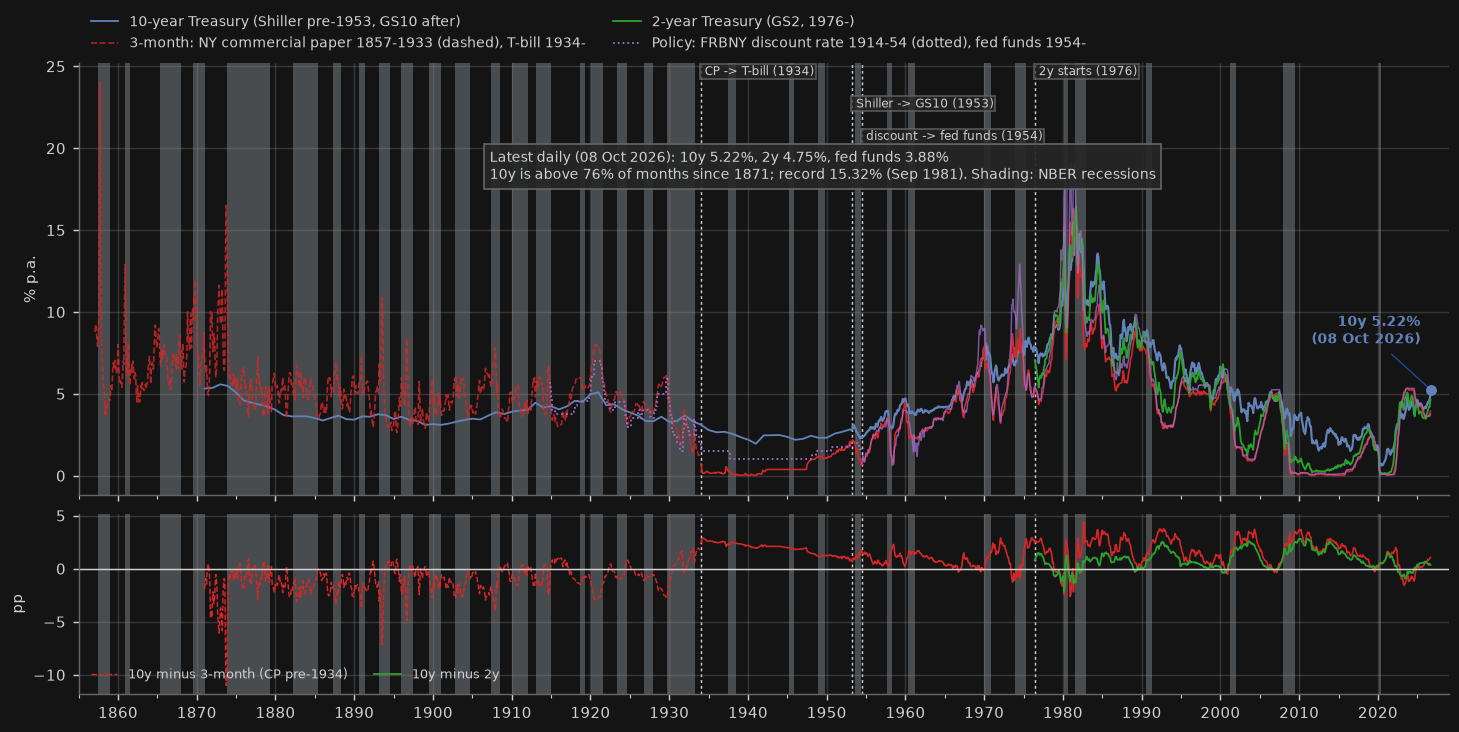Click the 10 tick on the upper y-axis
The width and height of the screenshot is (1459, 732).
(x=57, y=313)
